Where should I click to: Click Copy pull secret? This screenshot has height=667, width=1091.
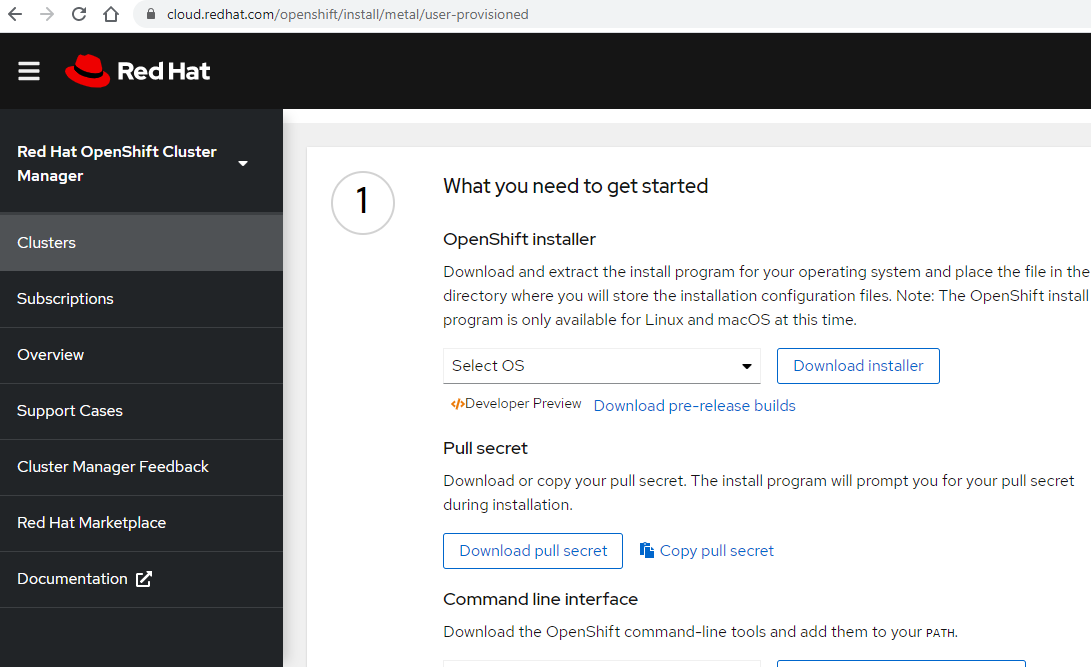click(717, 550)
